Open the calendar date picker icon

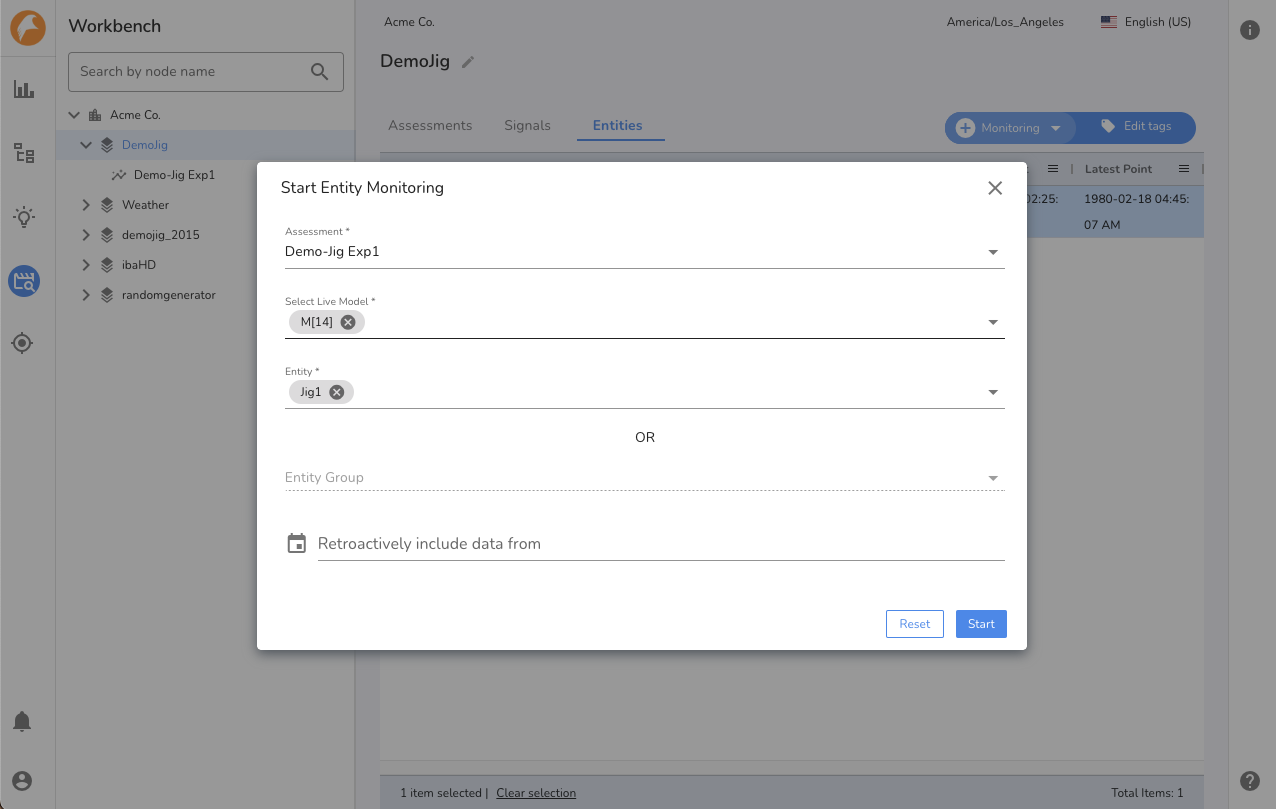click(296, 544)
